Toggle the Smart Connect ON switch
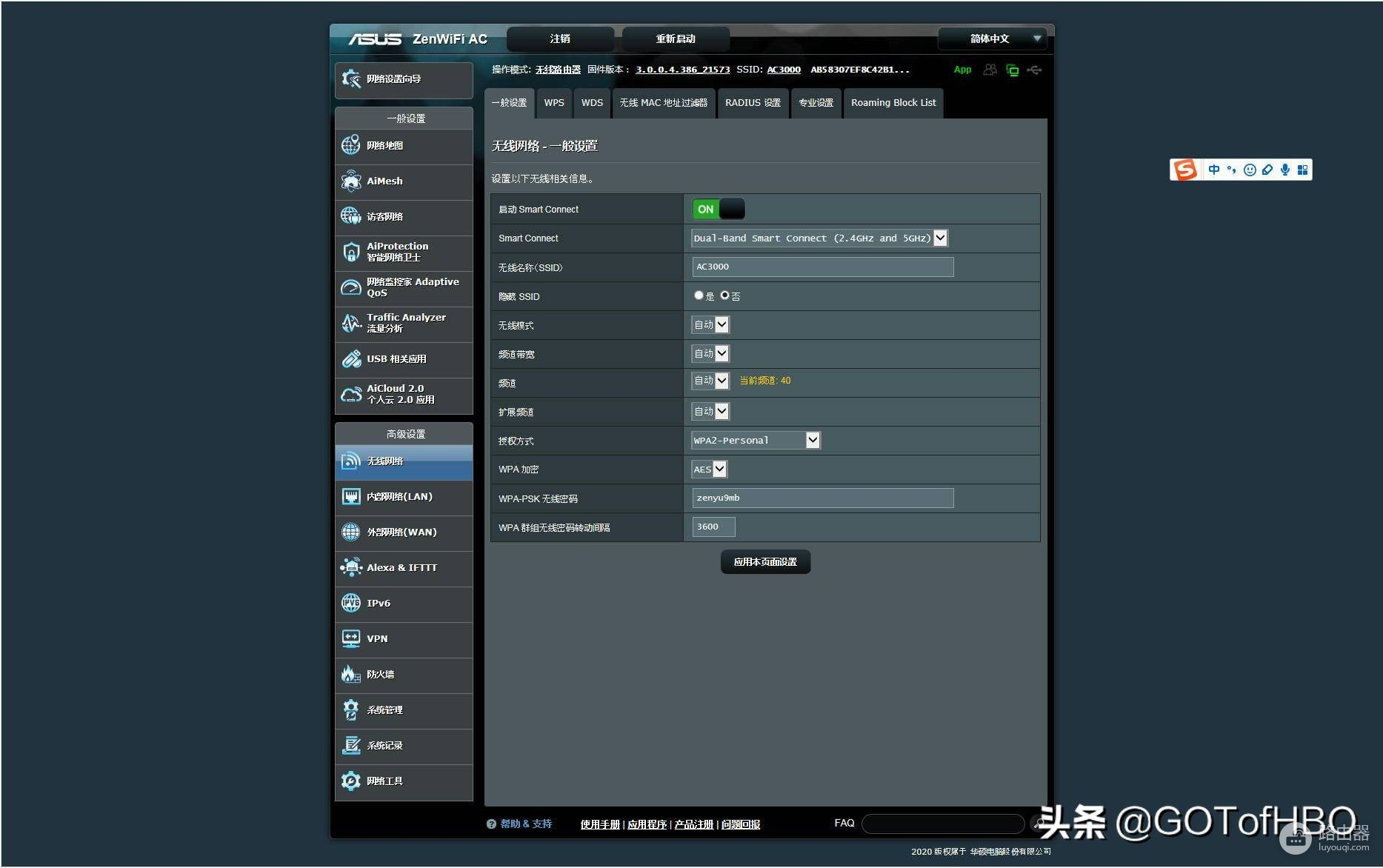This screenshot has height=868, width=1383. (718, 210)
